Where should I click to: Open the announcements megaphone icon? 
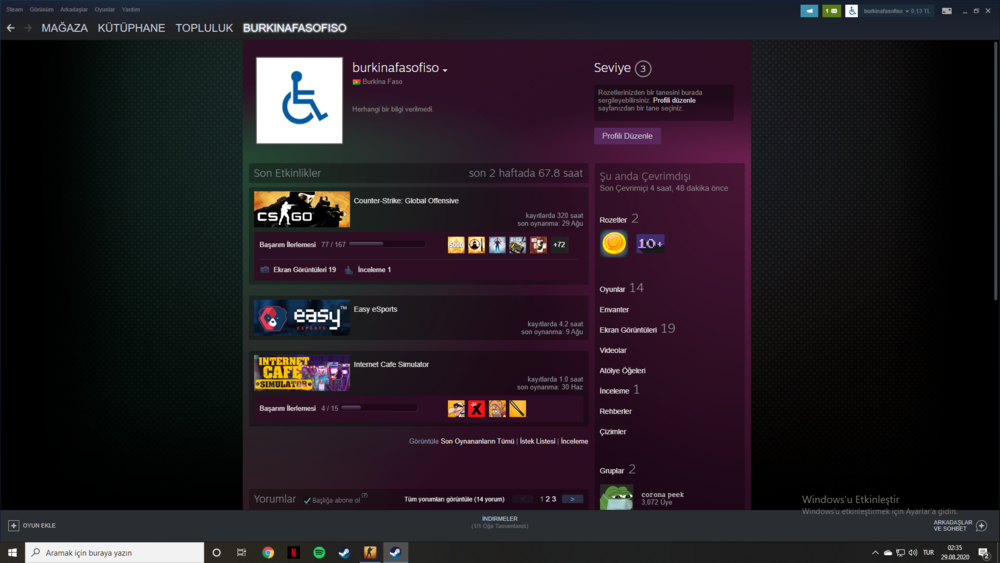tap(809, 11)
